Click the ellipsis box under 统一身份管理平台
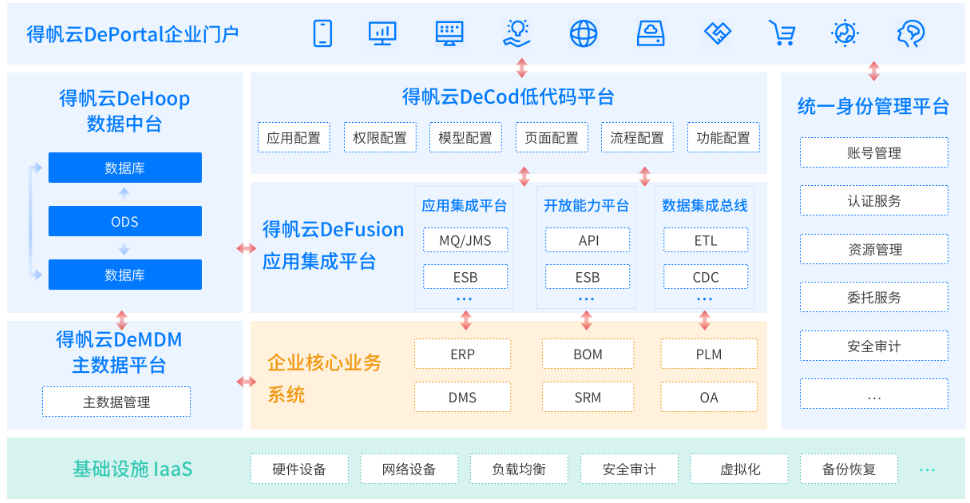Image resolution: width=970 pixels, height=503 pixels. coord(874,394)
